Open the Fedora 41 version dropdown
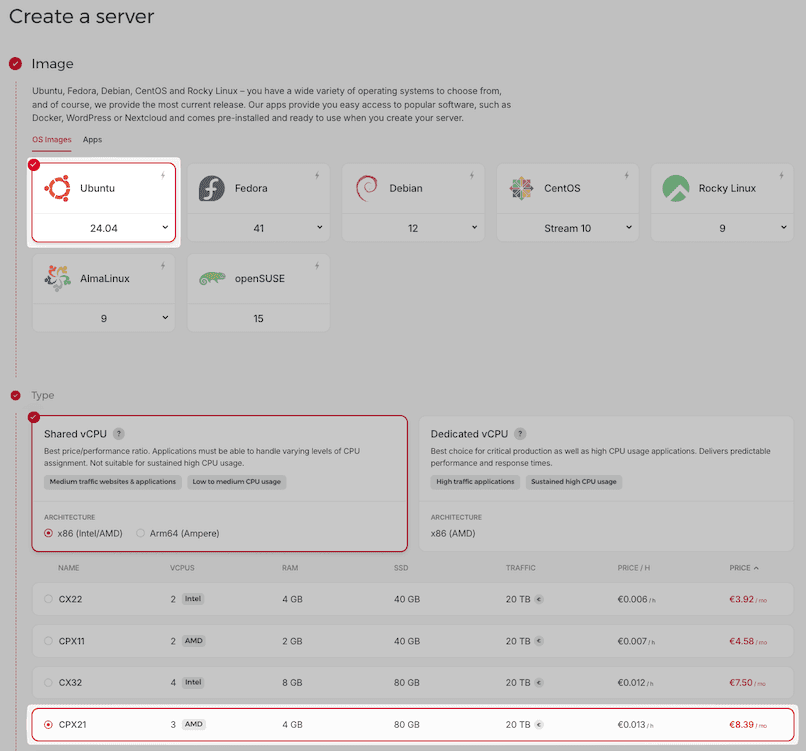Image resolution: width=806 pixels, height=751 pixels. tap(259, 228)
